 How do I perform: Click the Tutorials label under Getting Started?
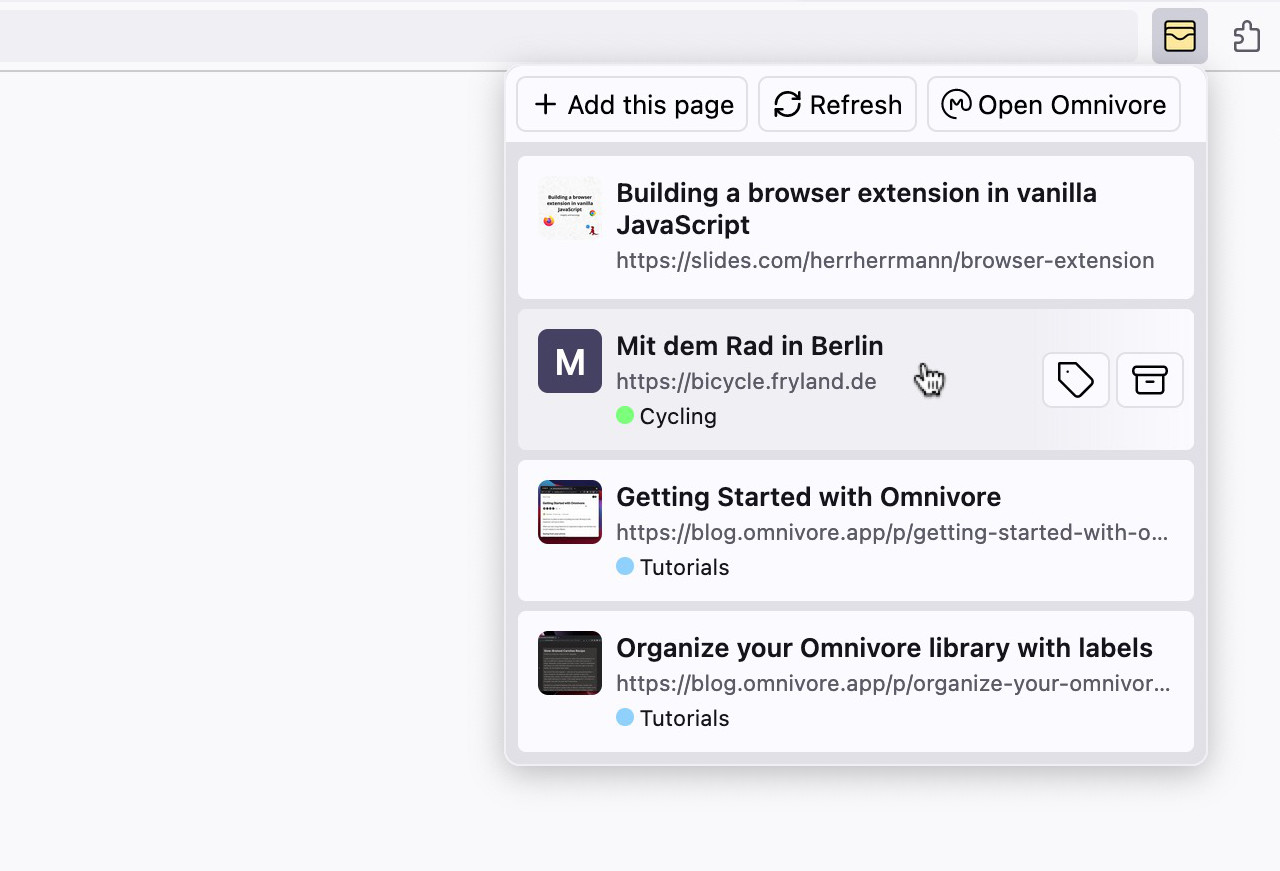[685, 567]
